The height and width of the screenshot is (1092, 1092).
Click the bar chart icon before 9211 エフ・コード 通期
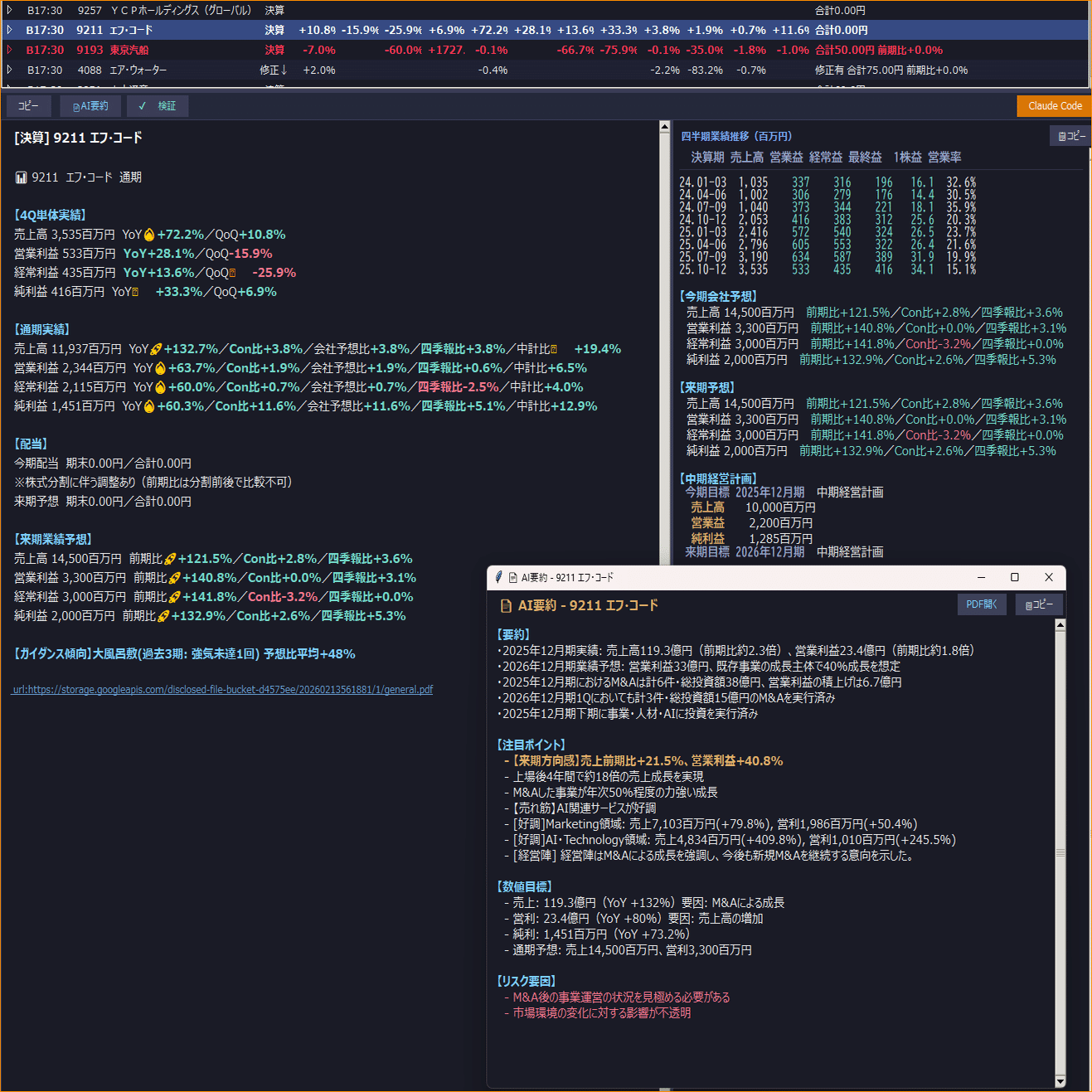pos(22,177)
